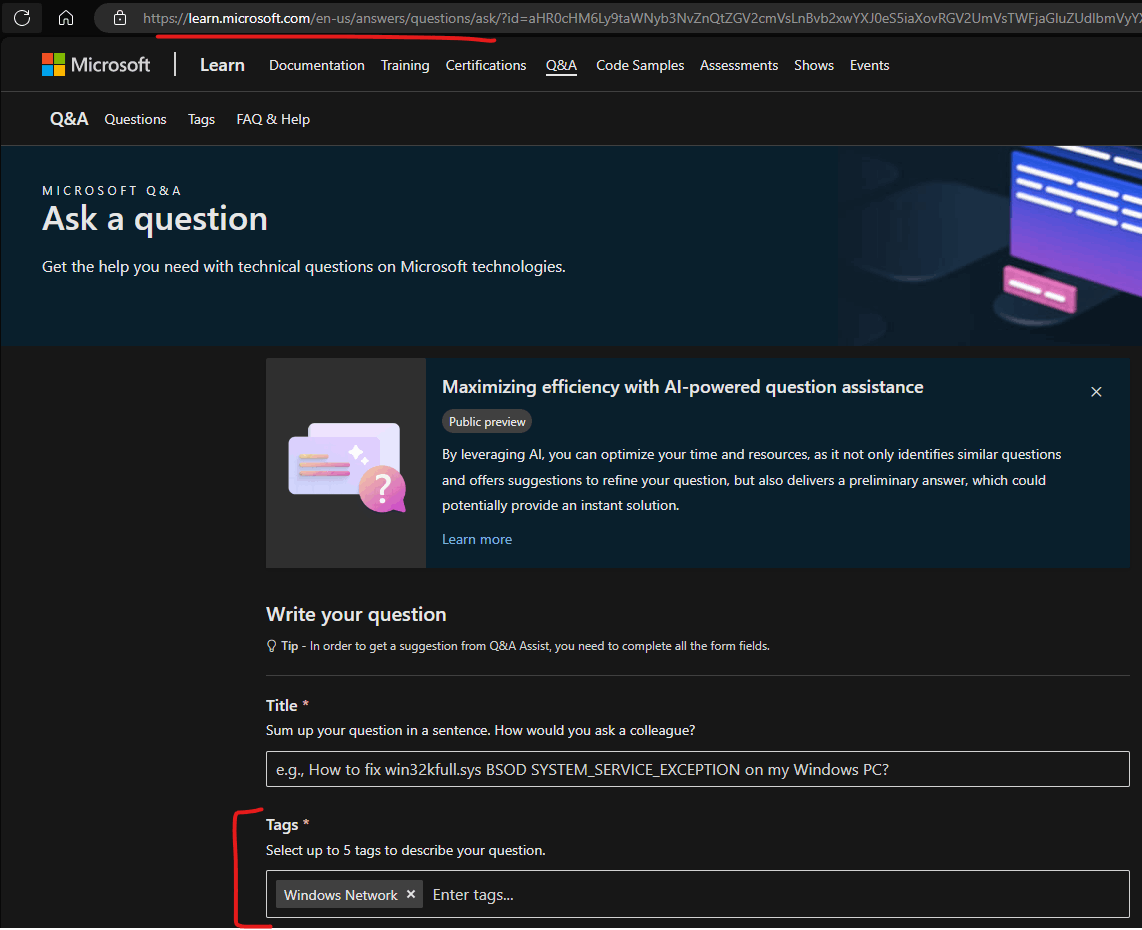Click the Write your question heading
The width and height of the screenshot is (1142, 930).
[x=356, y=614]
